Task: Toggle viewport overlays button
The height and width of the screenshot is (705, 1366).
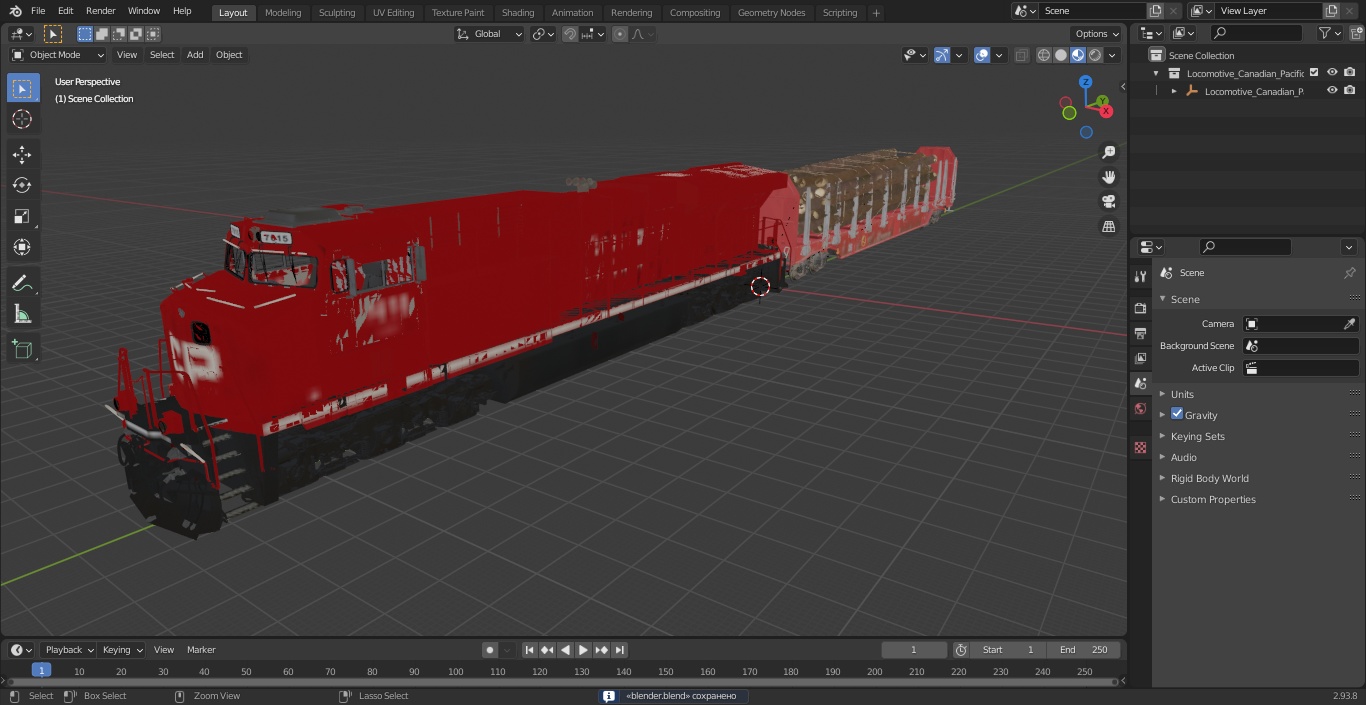Action: [982, 55]
